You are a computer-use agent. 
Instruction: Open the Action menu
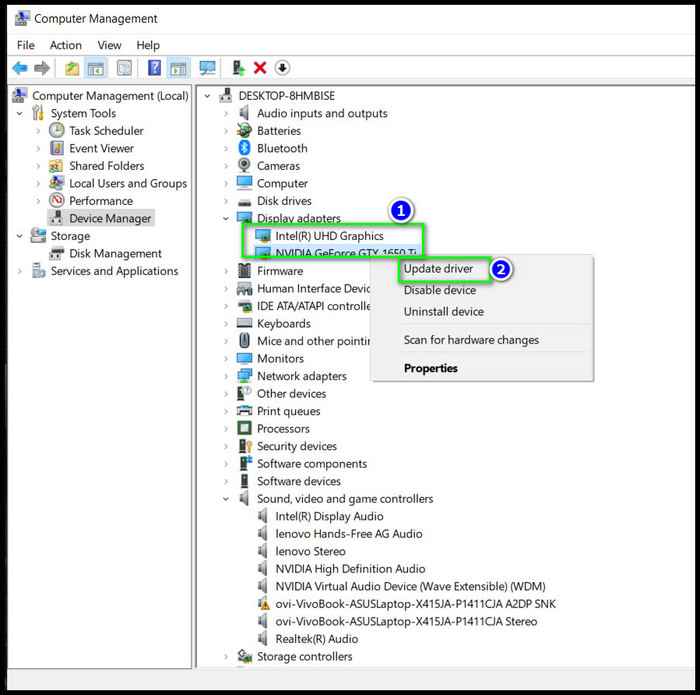pyautogui.click(x=66, y=45)
